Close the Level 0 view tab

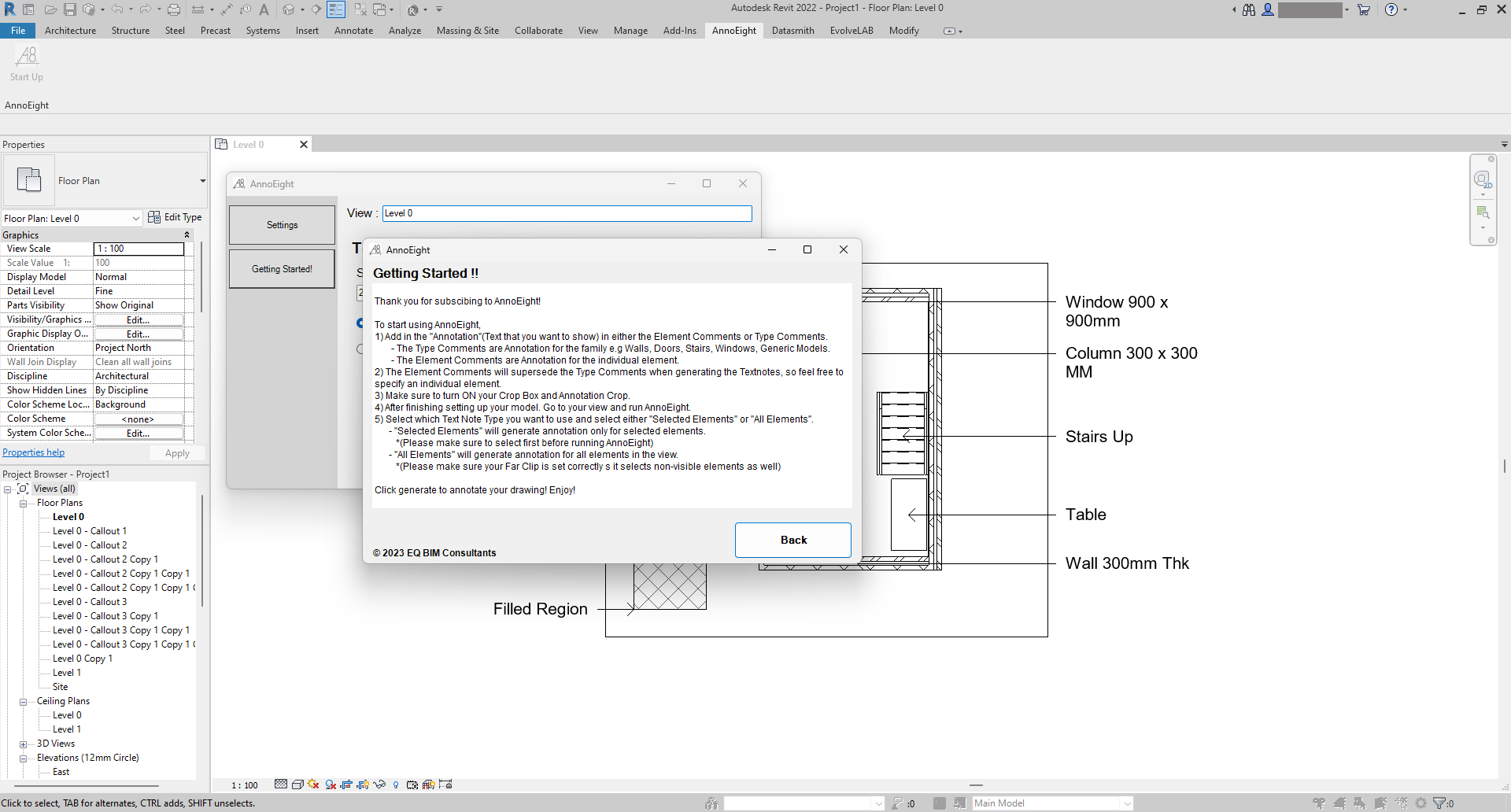tap(304, 145)
